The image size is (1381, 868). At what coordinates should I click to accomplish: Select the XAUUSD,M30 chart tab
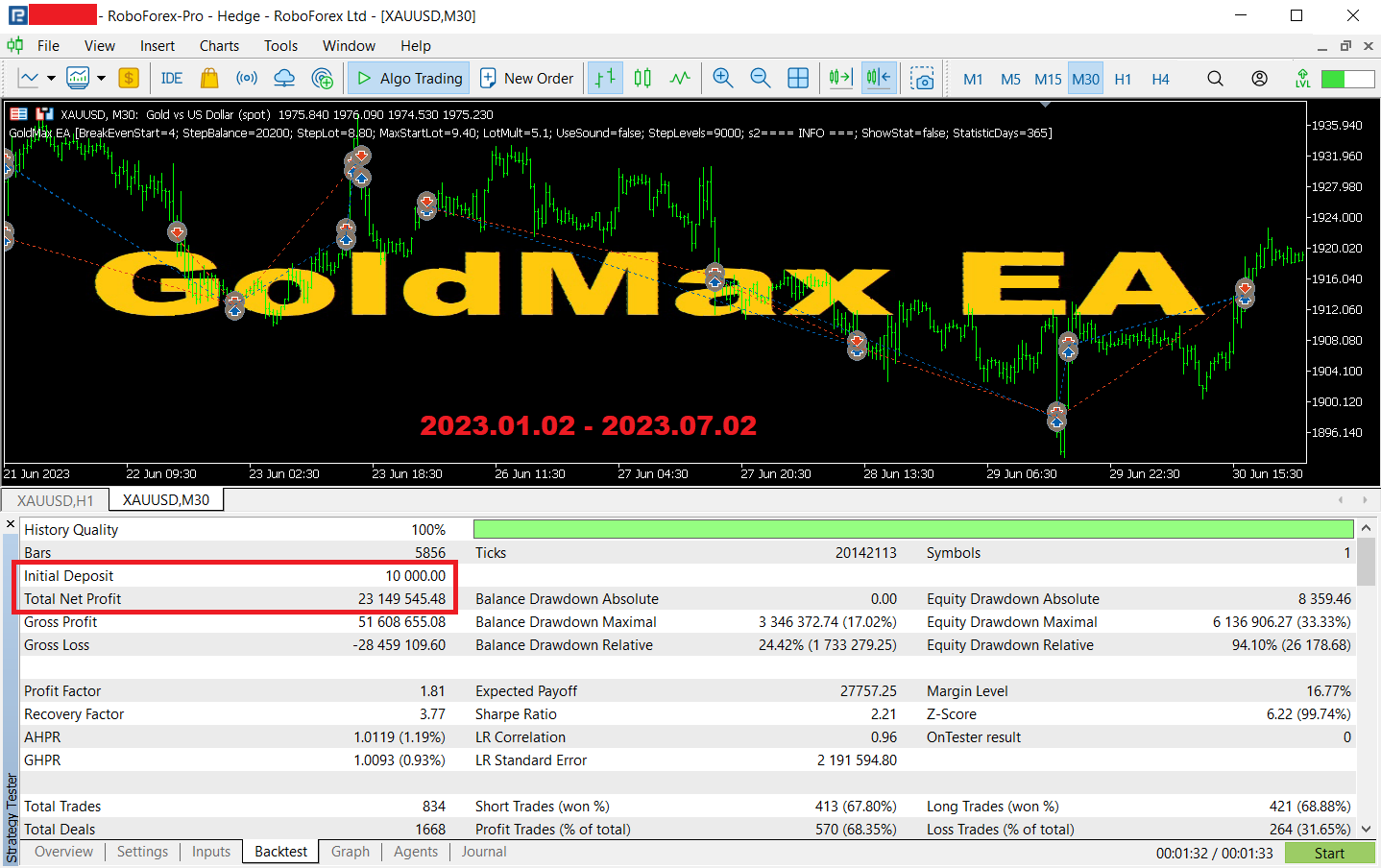coord(166,500)
